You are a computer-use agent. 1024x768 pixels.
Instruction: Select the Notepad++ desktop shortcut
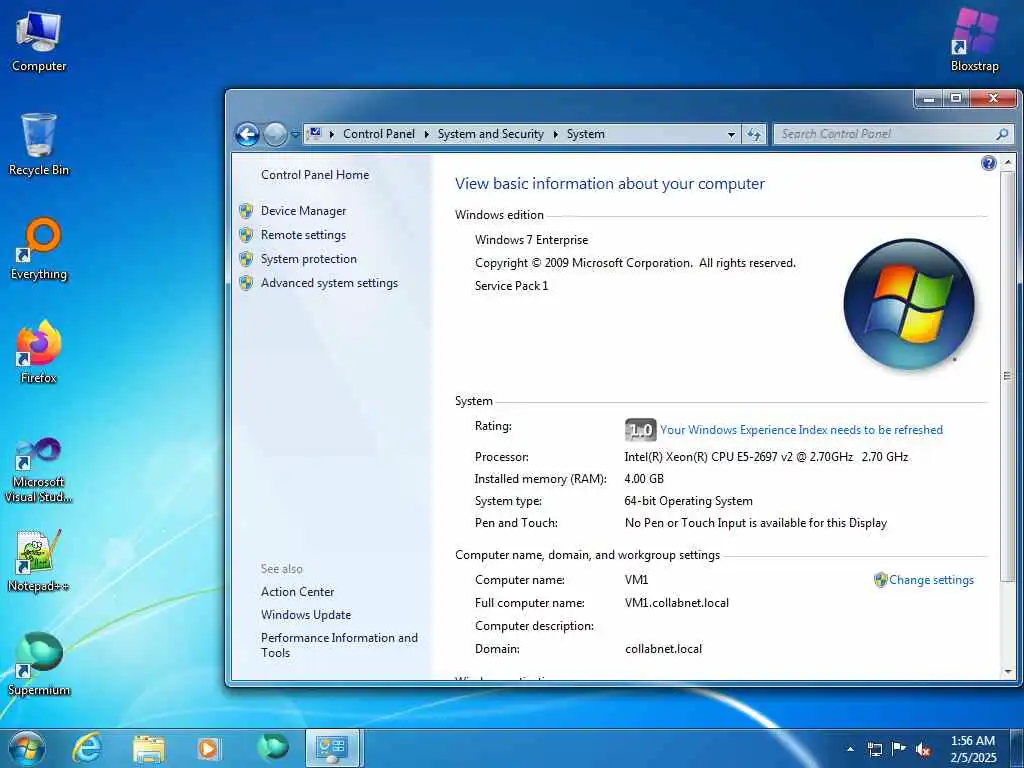click(39, 561)
